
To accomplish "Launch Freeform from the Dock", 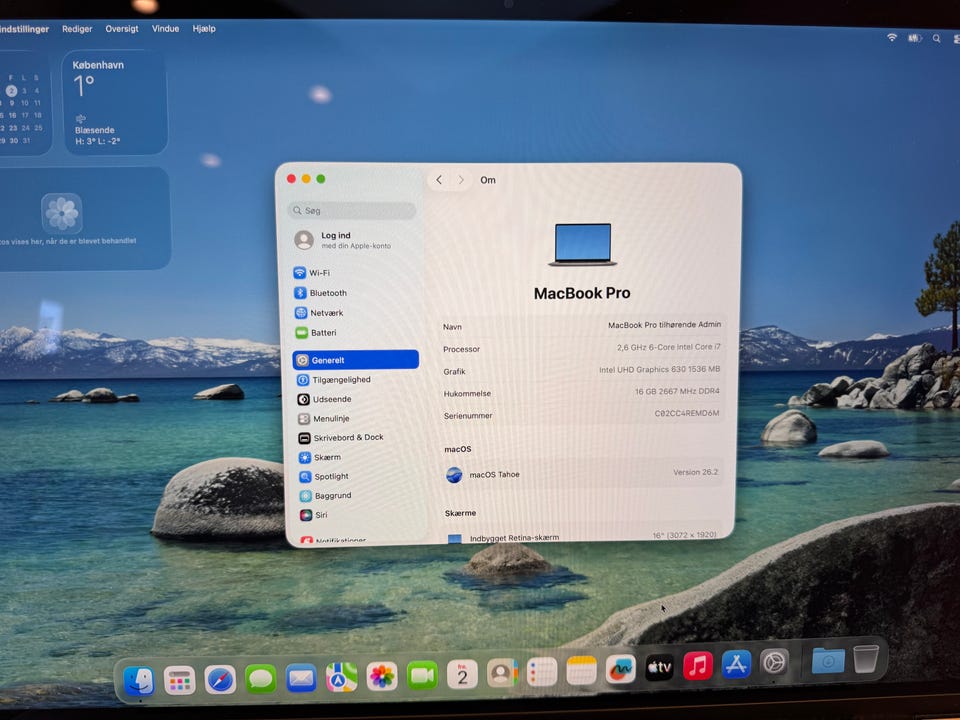I will (620, 669).
